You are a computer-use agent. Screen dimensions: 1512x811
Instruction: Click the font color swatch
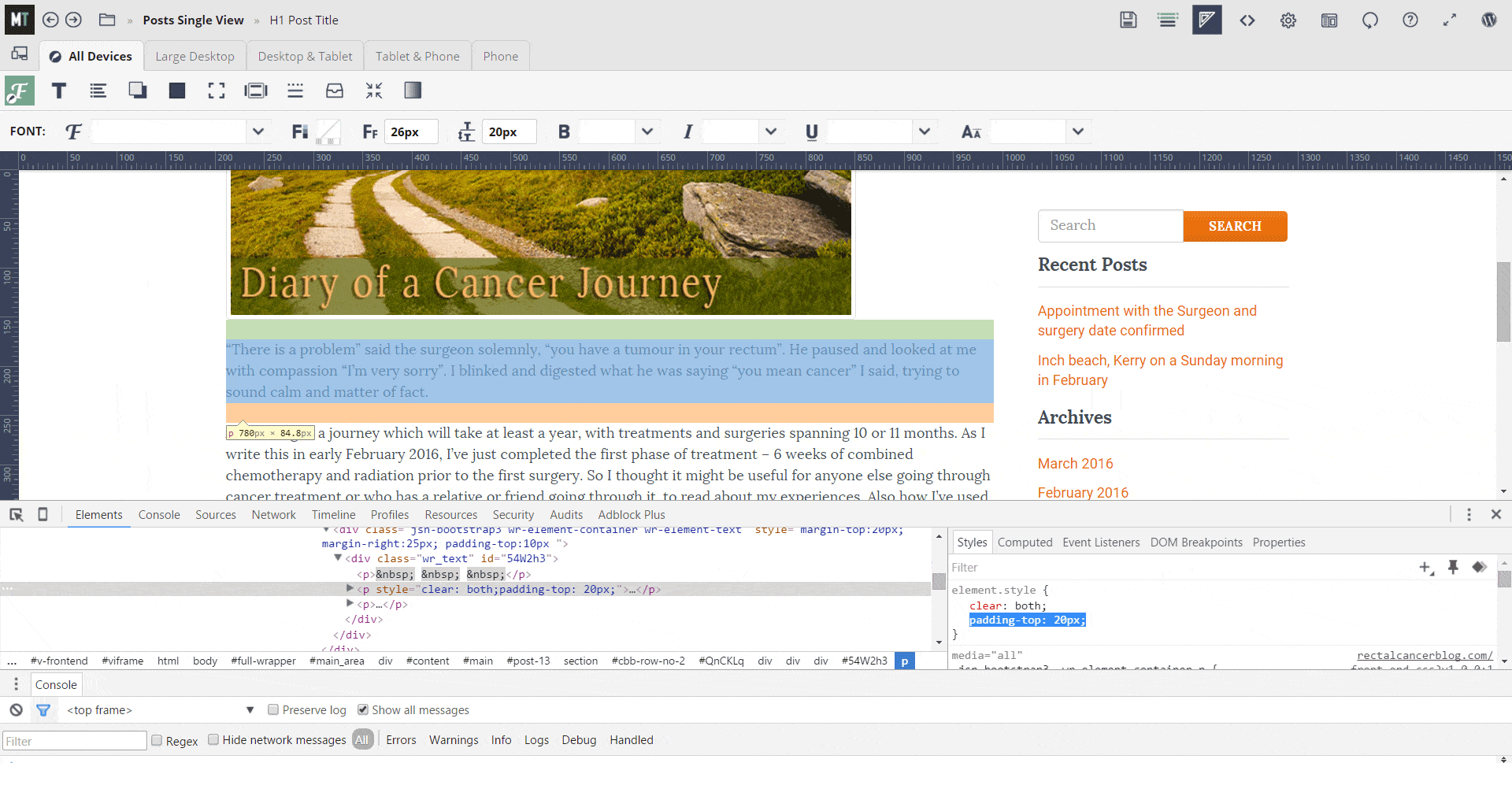point(328,131)
